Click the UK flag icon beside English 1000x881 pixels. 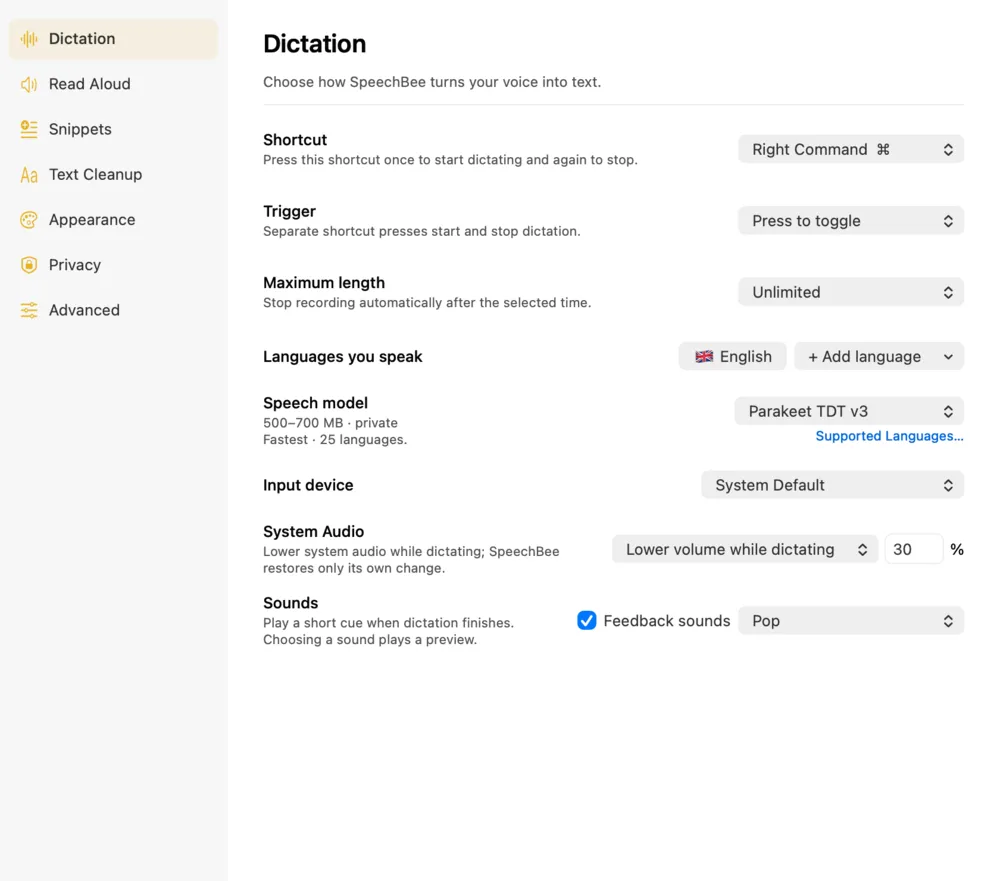point(704,357)
